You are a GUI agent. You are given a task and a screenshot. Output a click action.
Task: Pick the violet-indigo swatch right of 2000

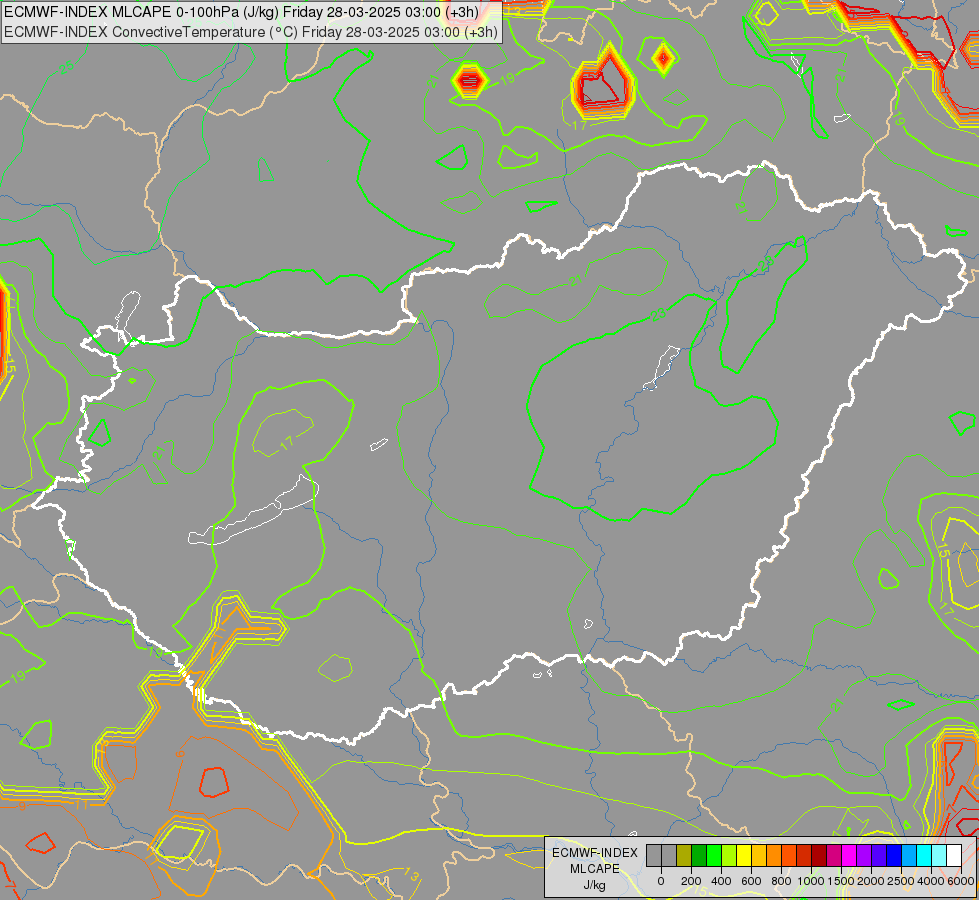[x=880, y=855]
